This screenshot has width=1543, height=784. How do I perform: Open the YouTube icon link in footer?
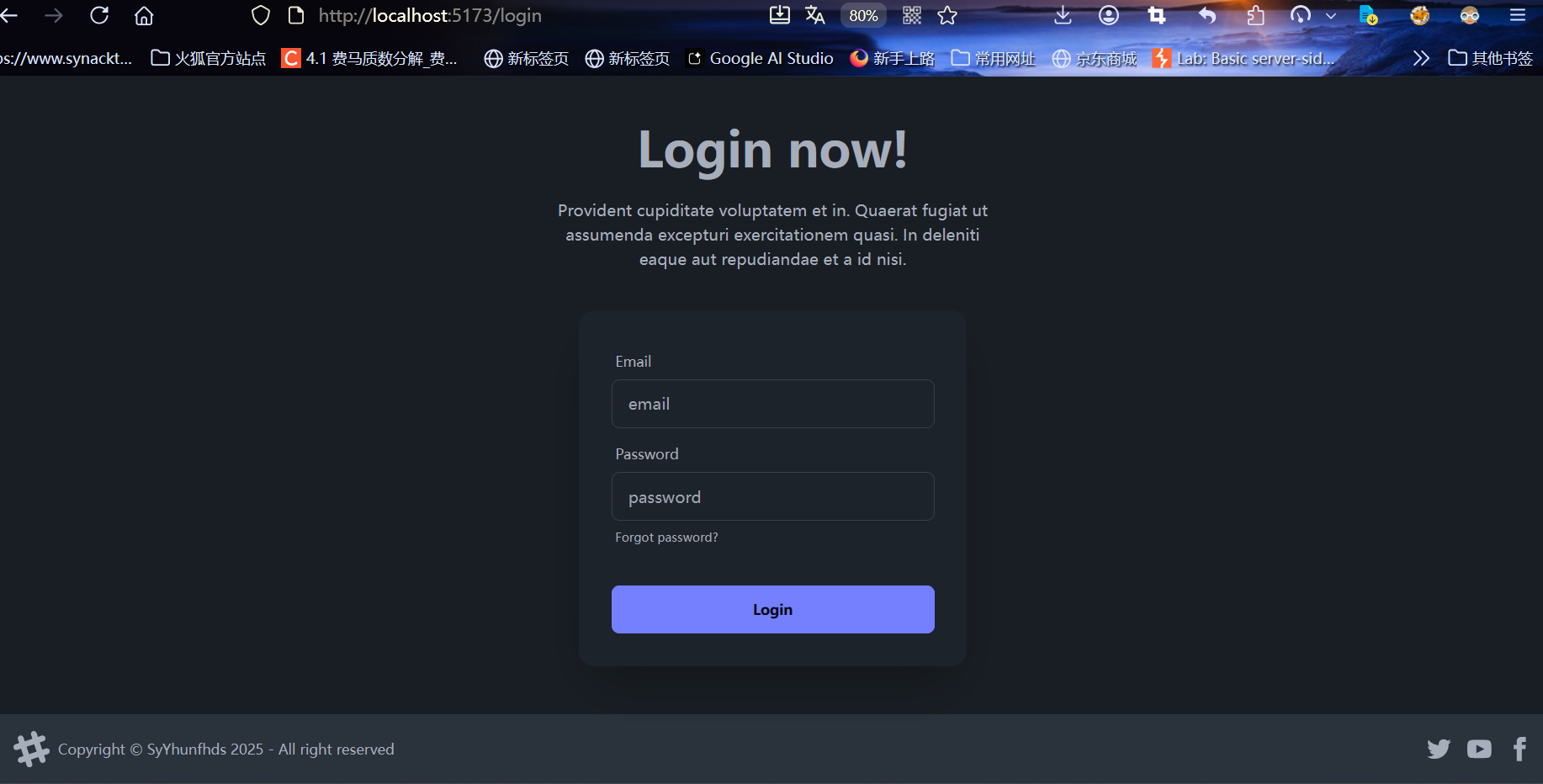click(1479, 749)
